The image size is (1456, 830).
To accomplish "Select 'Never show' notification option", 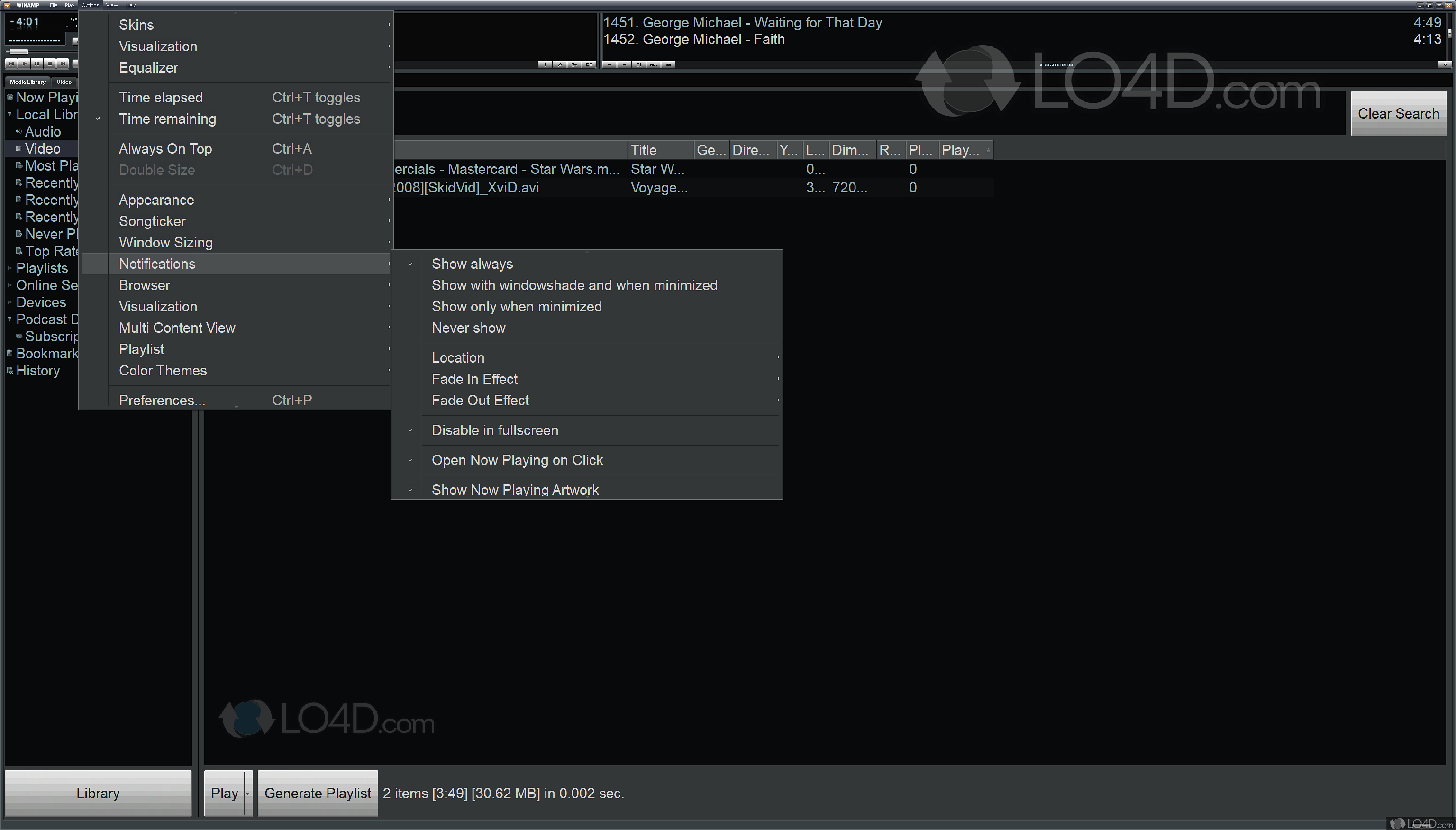I will (587, 328).
